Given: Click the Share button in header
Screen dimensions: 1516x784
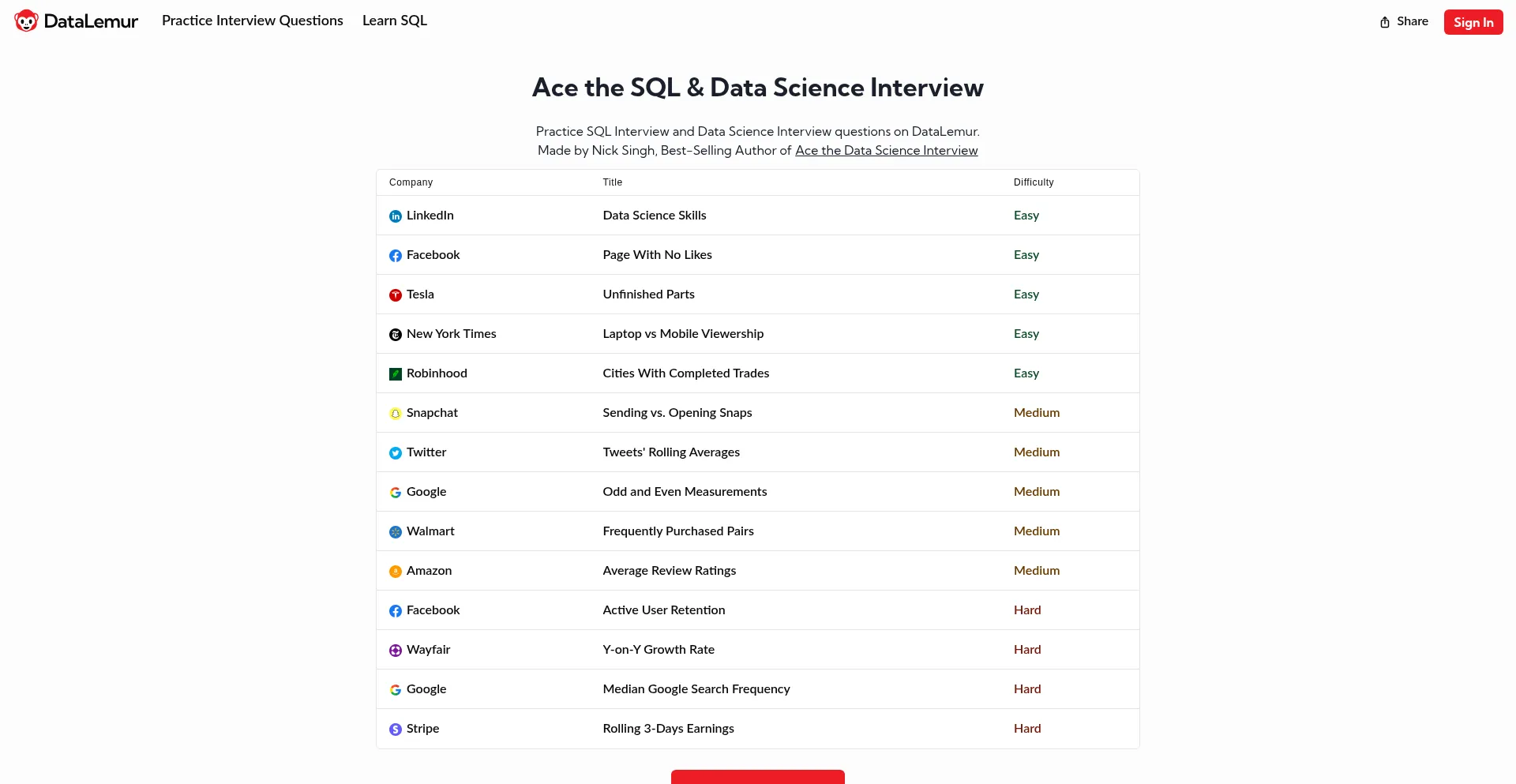Looking at the screenshot, I should click(1404, 21).
